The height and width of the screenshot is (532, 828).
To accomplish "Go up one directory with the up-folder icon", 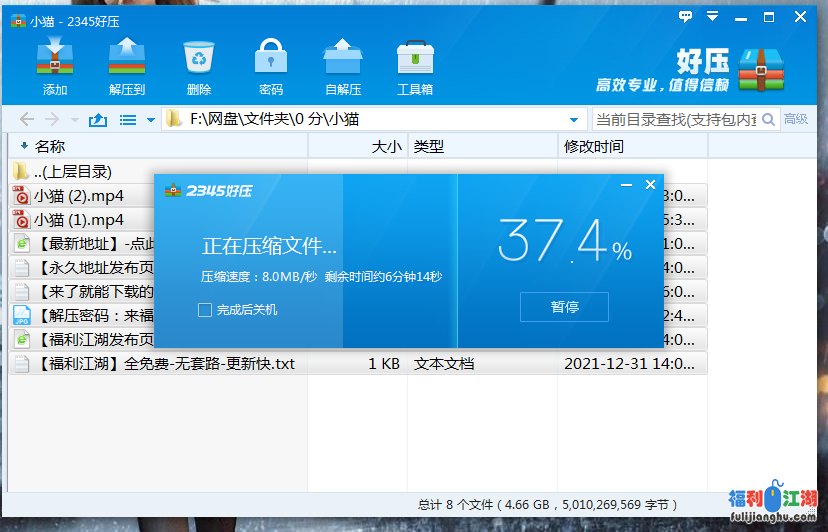I will point(97,120).
